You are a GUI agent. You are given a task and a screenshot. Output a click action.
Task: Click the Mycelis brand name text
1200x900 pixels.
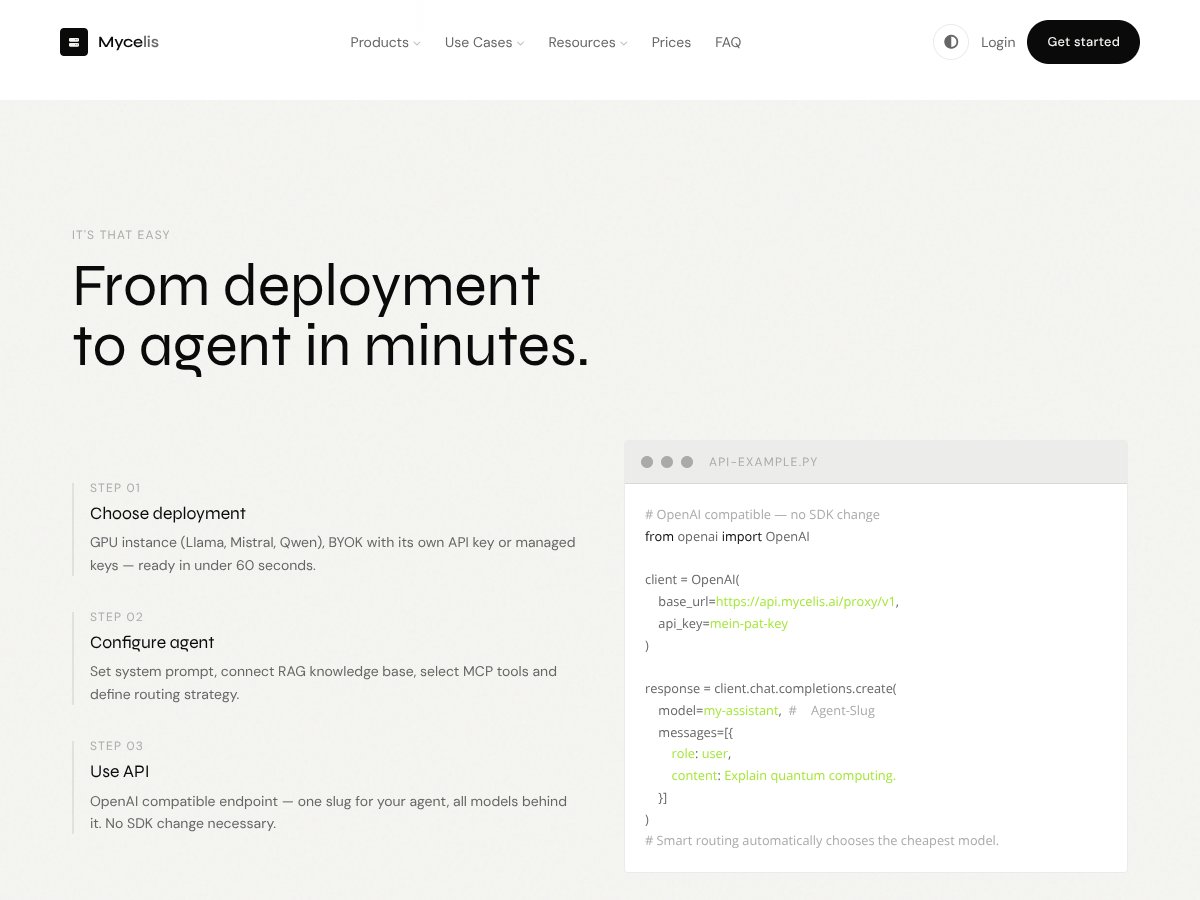pyautogui.click(x=128, y=42)
